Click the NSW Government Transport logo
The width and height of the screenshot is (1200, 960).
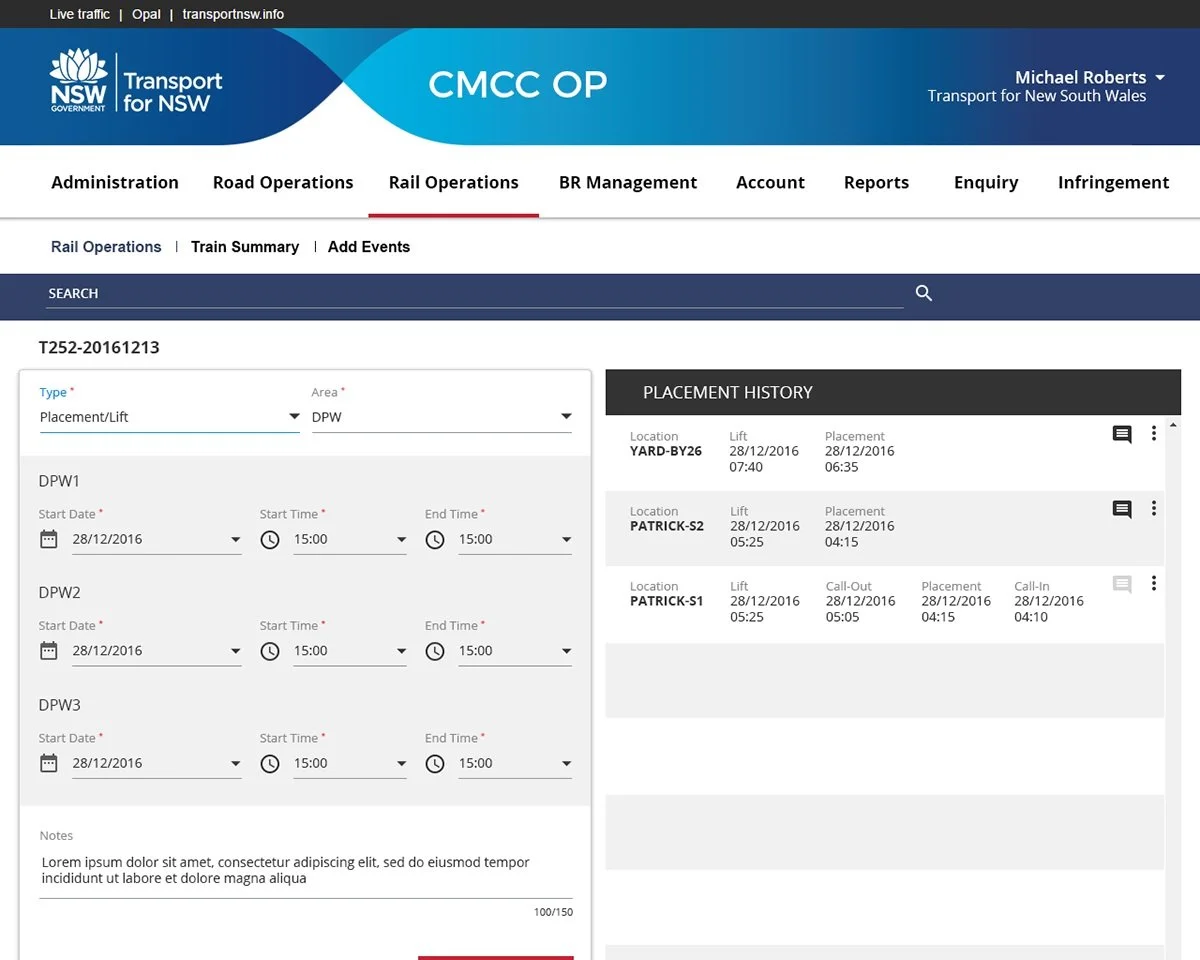tap(136, 82)
